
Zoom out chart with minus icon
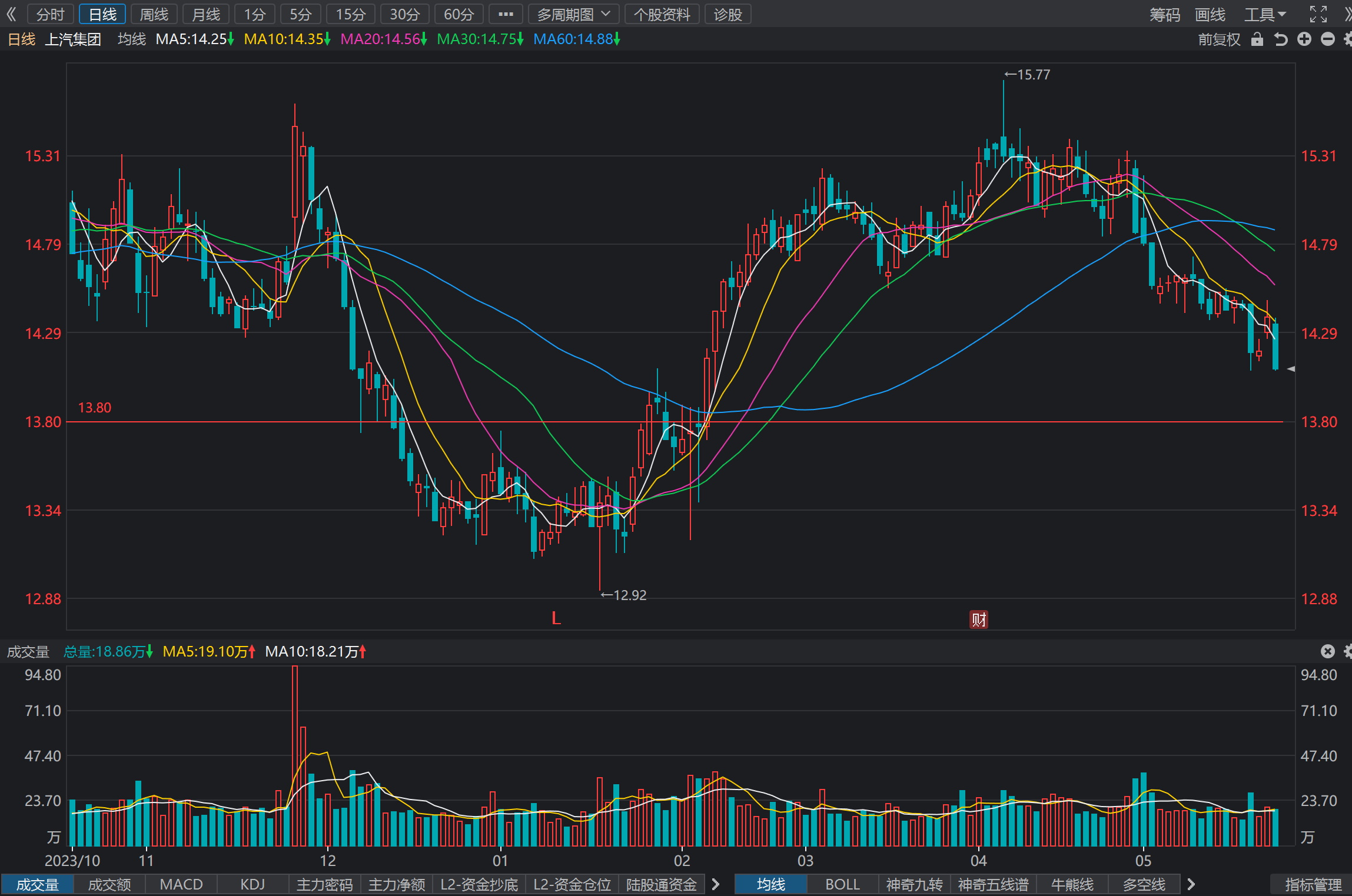[x=1328, y=39]
